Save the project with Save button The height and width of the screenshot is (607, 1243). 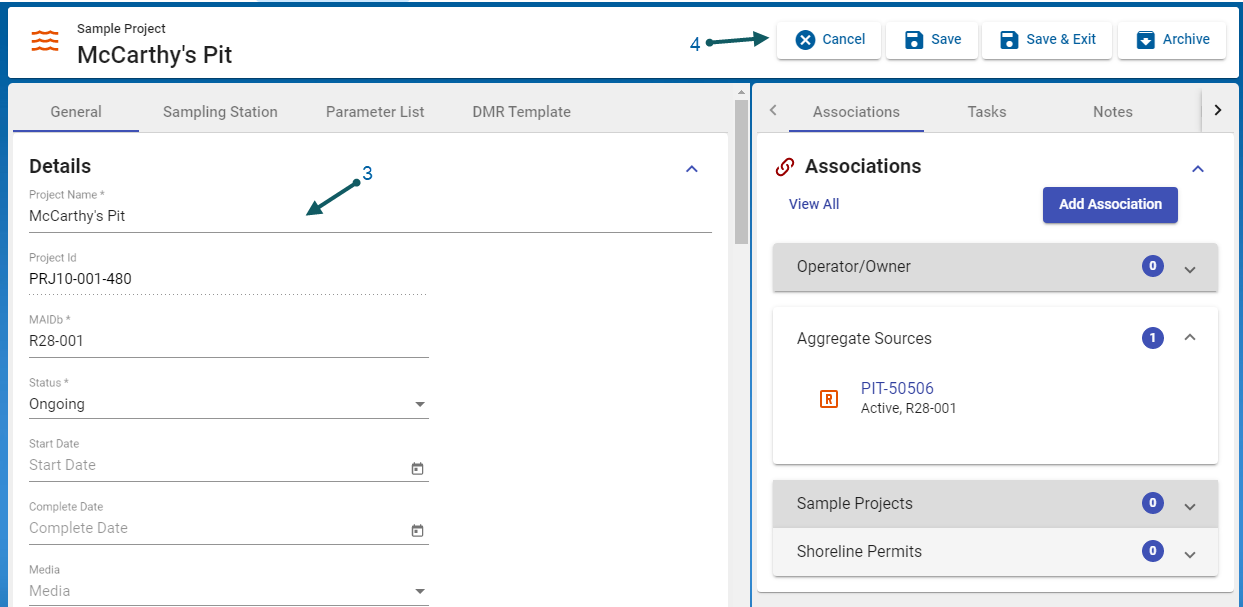tap(931, 40)
